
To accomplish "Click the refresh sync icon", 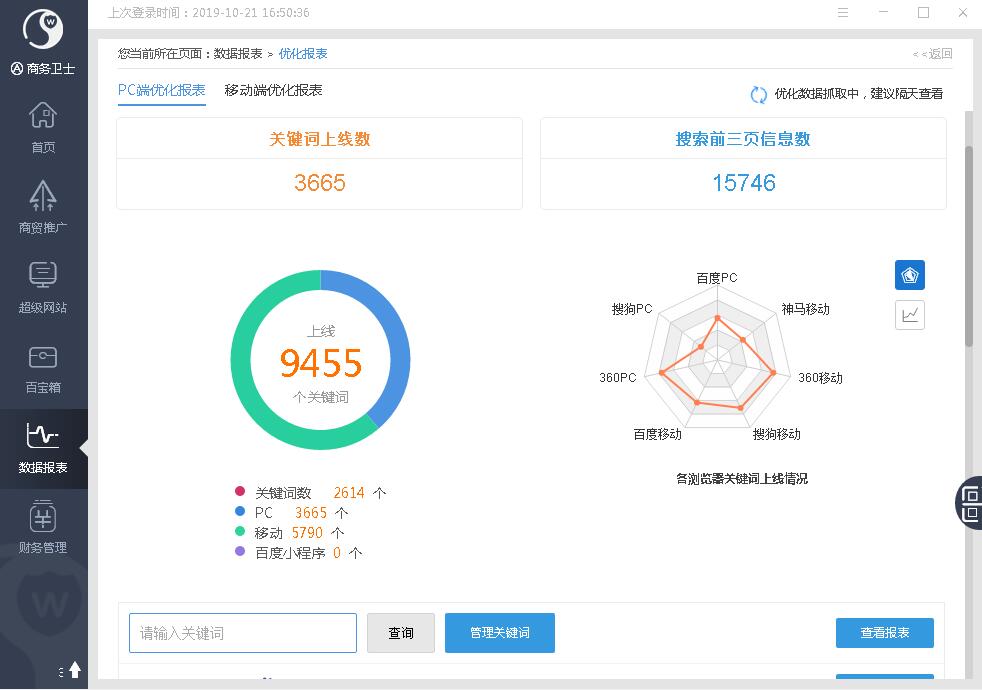I will pyautogui.click(x=759, y=94).
